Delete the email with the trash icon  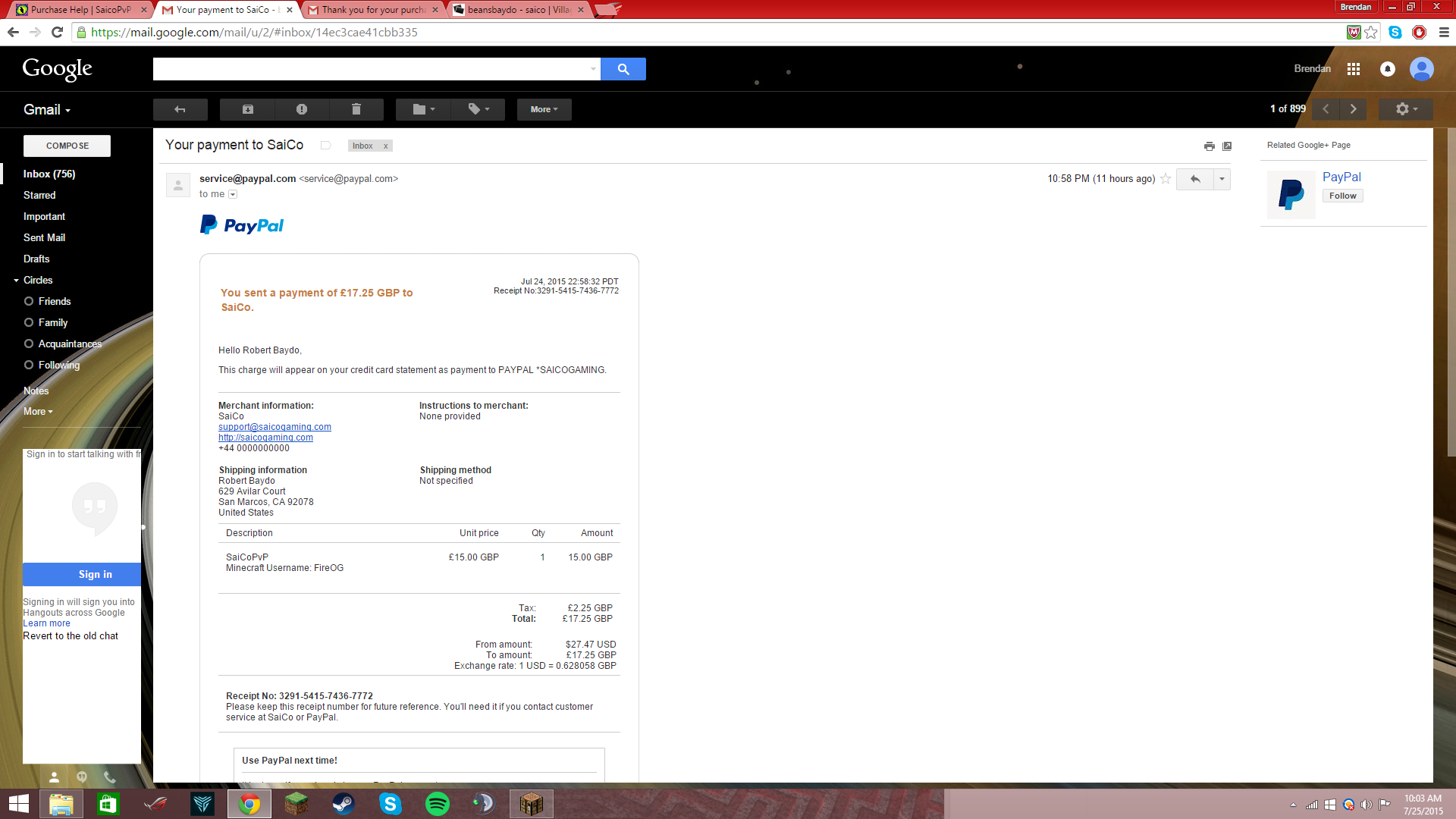[x=356, y=109]
